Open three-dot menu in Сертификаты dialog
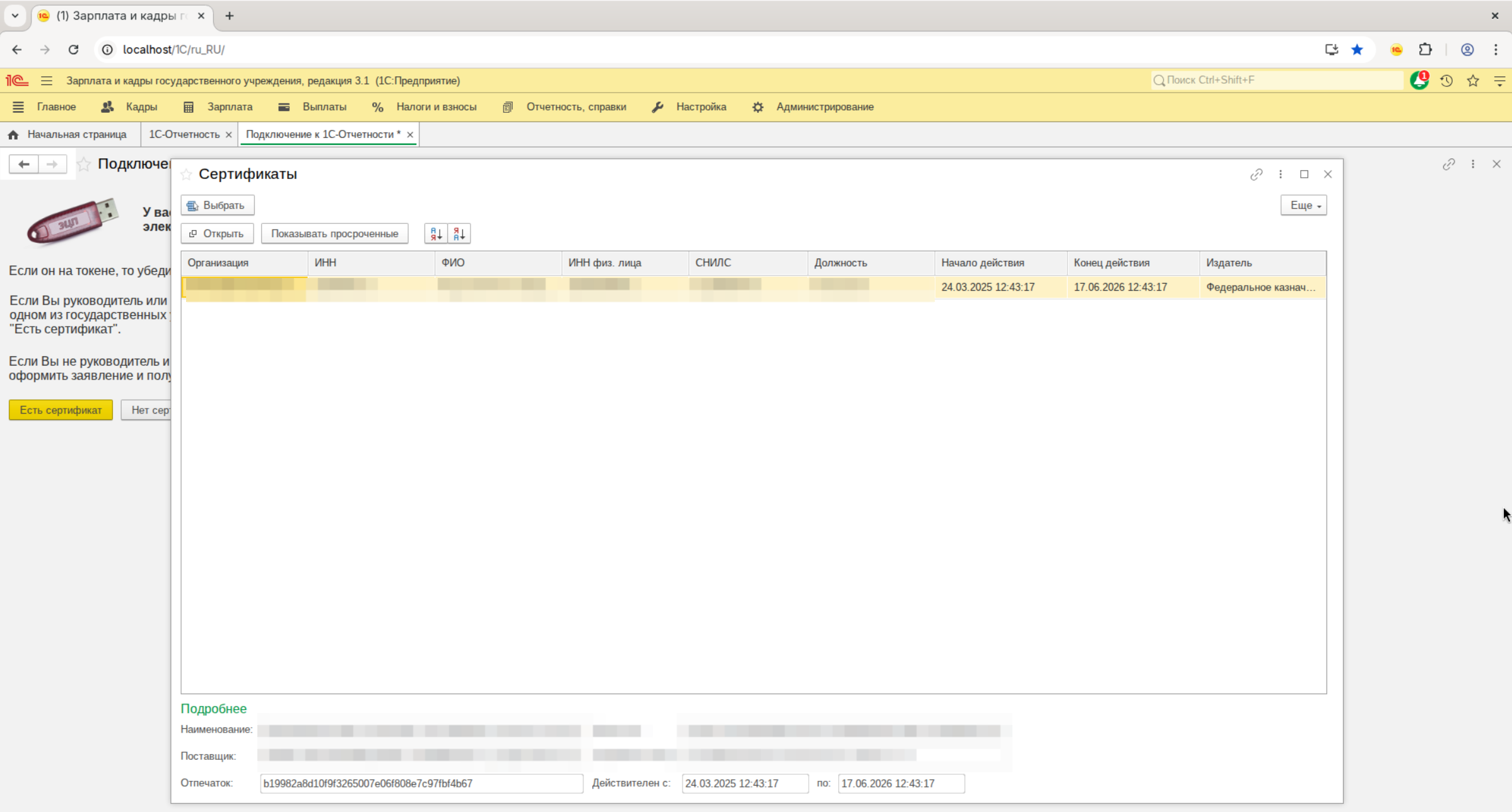Screen dimensions: 1512x812 click(x=1281, y=175)
